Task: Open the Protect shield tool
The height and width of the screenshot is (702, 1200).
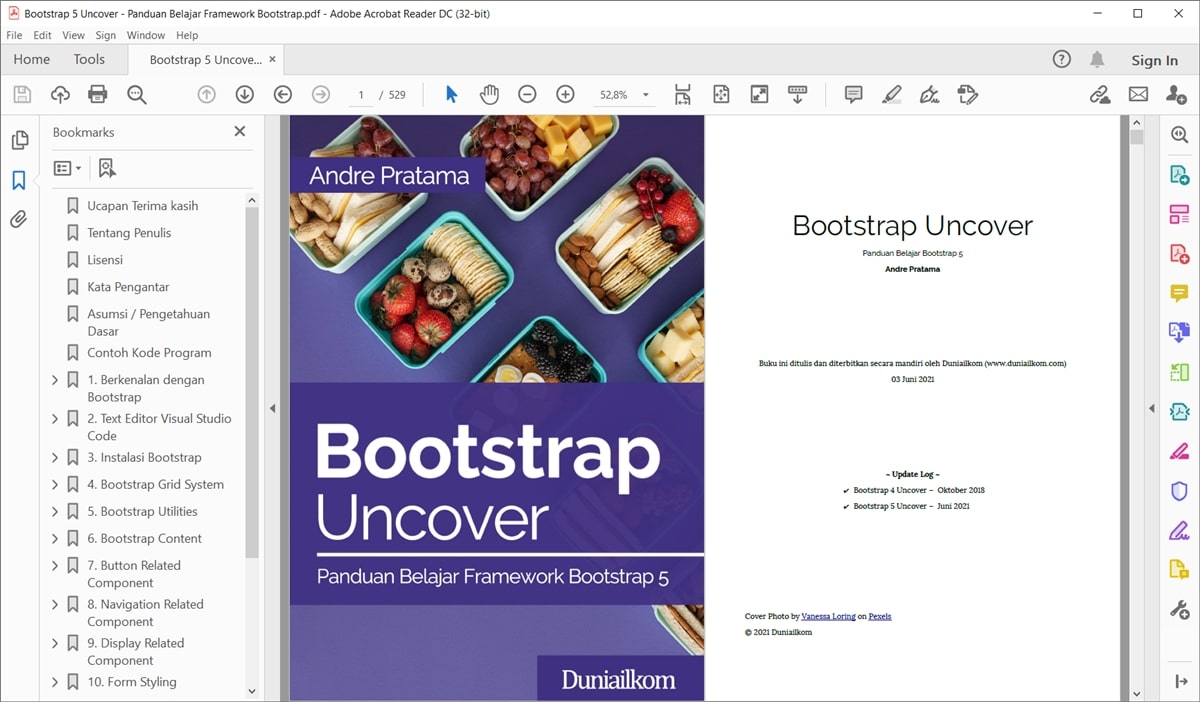Action: coord(1180,491)
